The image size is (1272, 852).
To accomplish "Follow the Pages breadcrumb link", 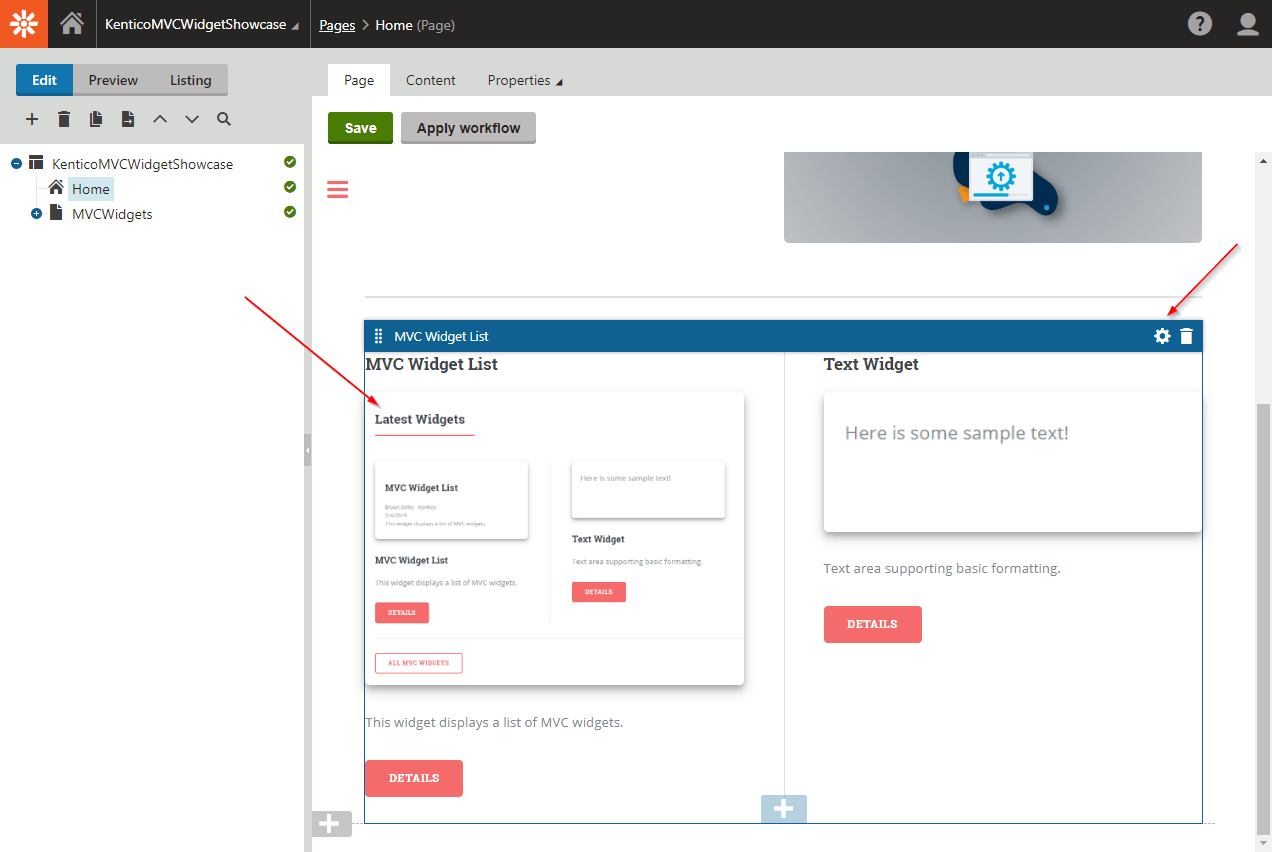I will tap(337, 25).
